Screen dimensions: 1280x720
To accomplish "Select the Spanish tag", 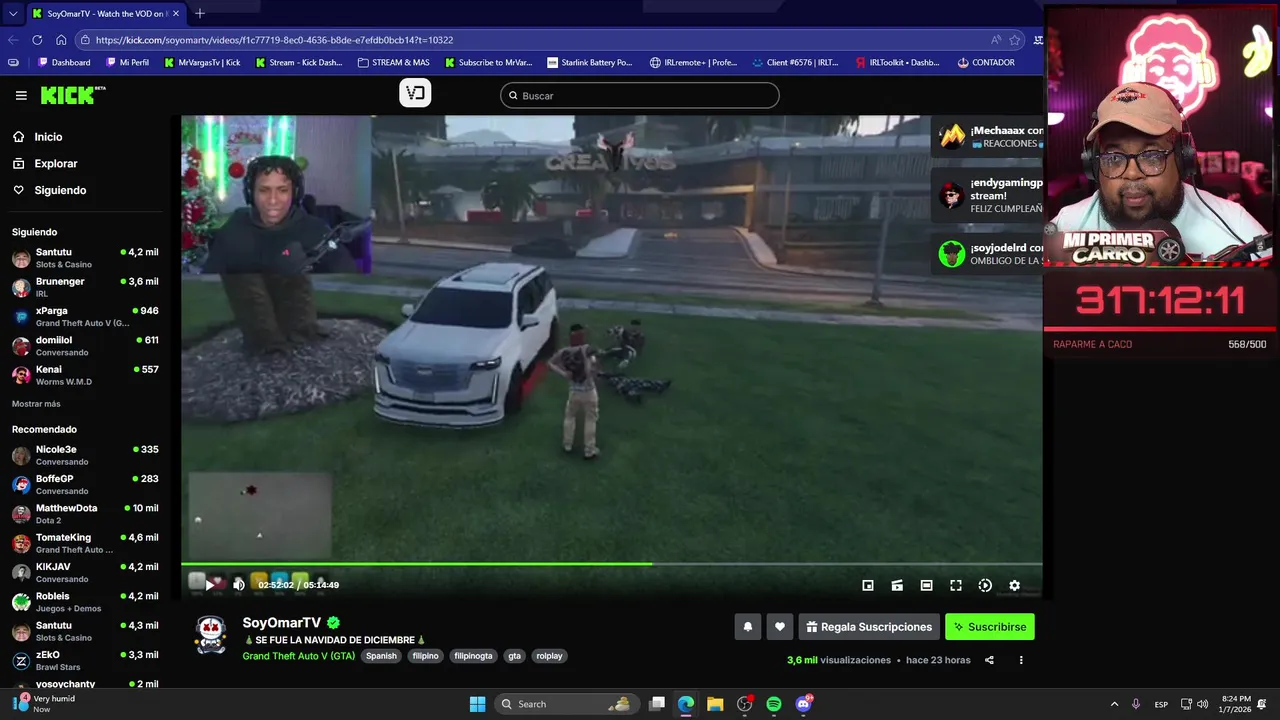I will pyautogui.click(x=381, y=656).
